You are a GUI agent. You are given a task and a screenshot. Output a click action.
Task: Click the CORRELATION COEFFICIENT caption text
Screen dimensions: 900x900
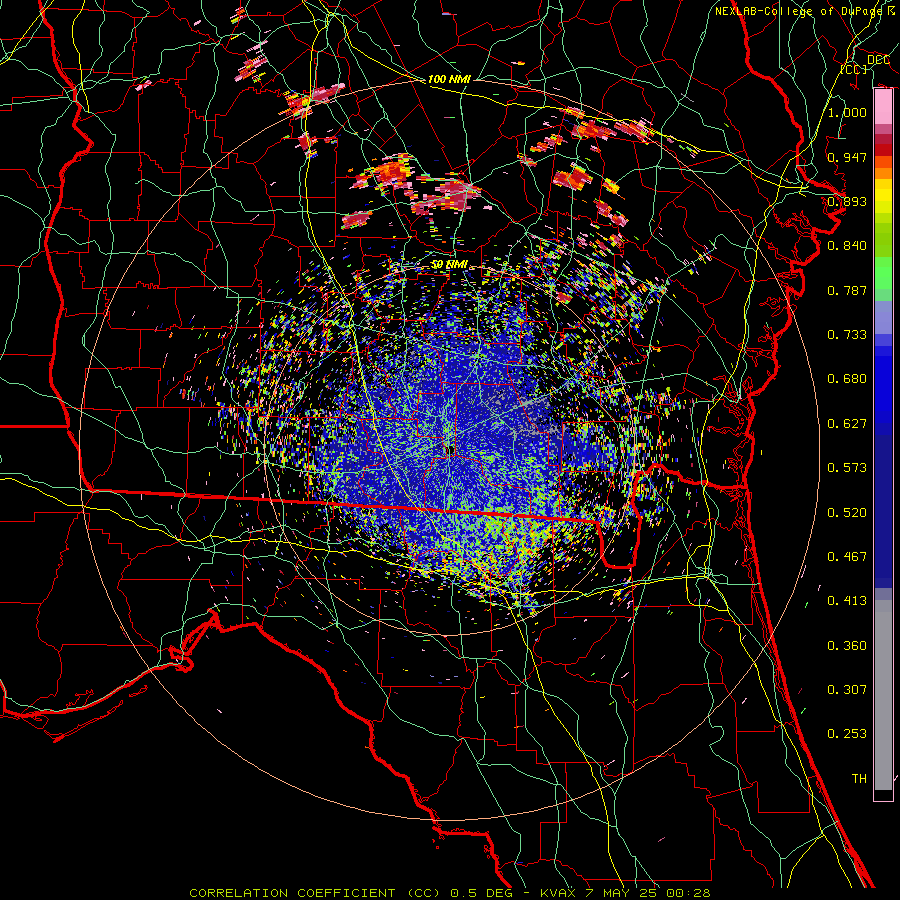pos(292,893)
